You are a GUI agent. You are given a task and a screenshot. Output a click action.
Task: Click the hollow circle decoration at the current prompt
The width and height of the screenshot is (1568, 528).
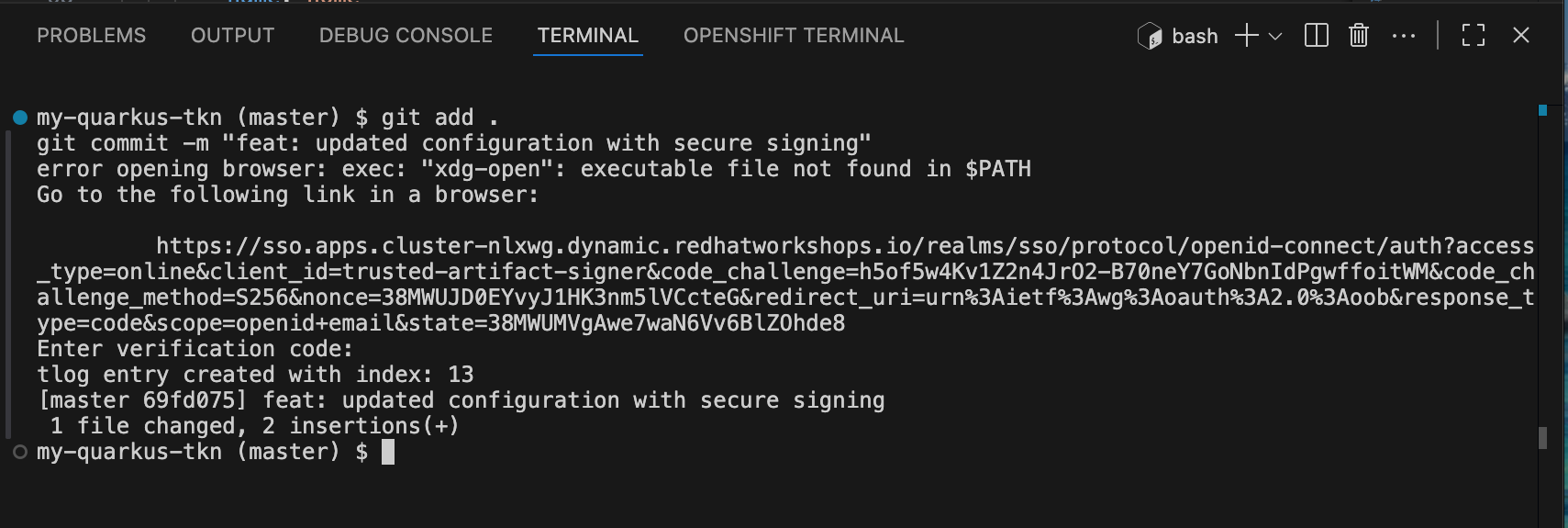[x=20, y=452]
